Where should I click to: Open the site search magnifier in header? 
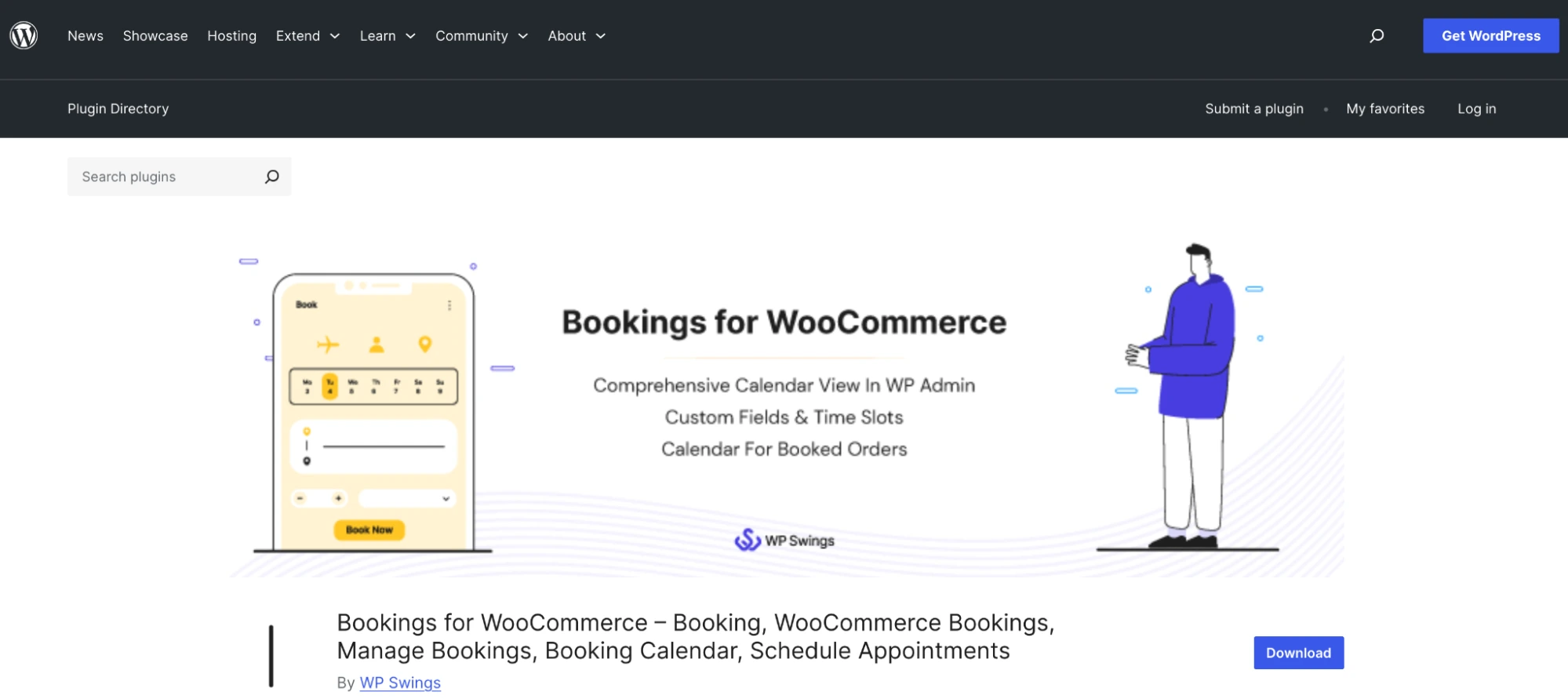[1377, 35]
